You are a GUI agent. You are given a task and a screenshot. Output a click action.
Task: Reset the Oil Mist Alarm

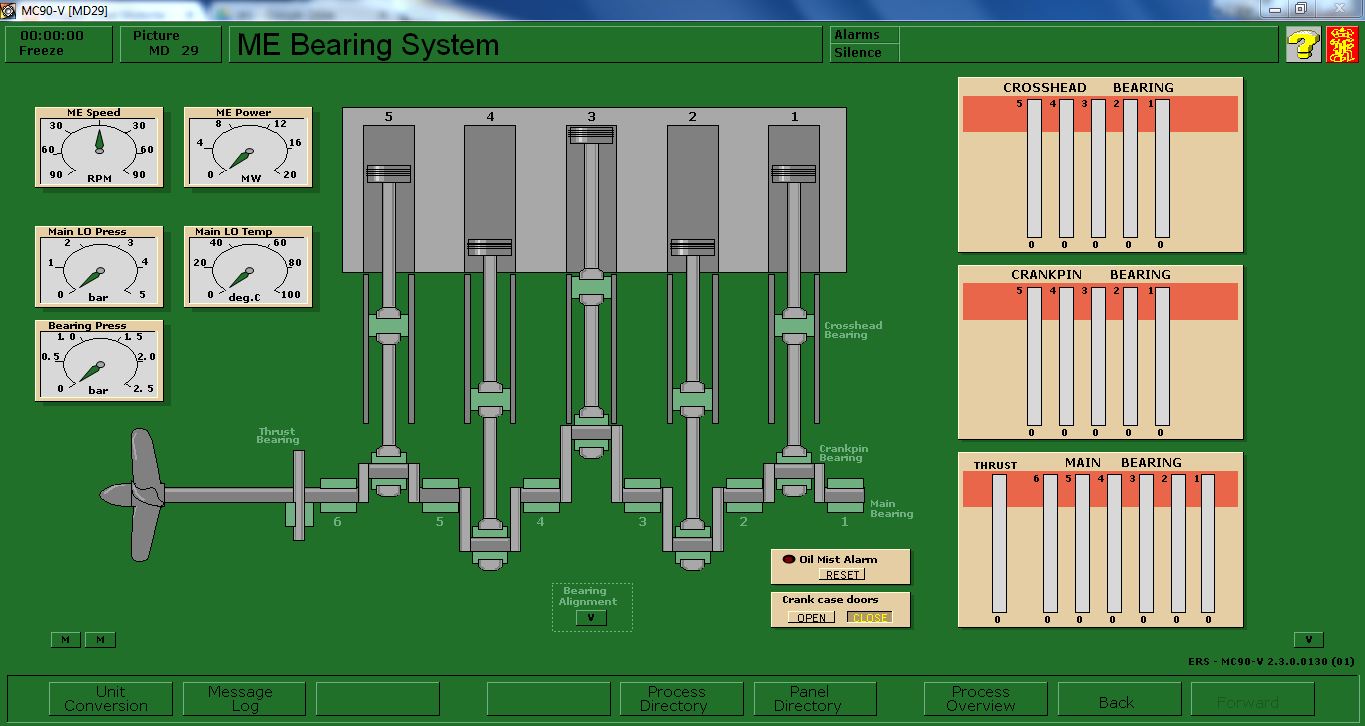click(841, 574)
